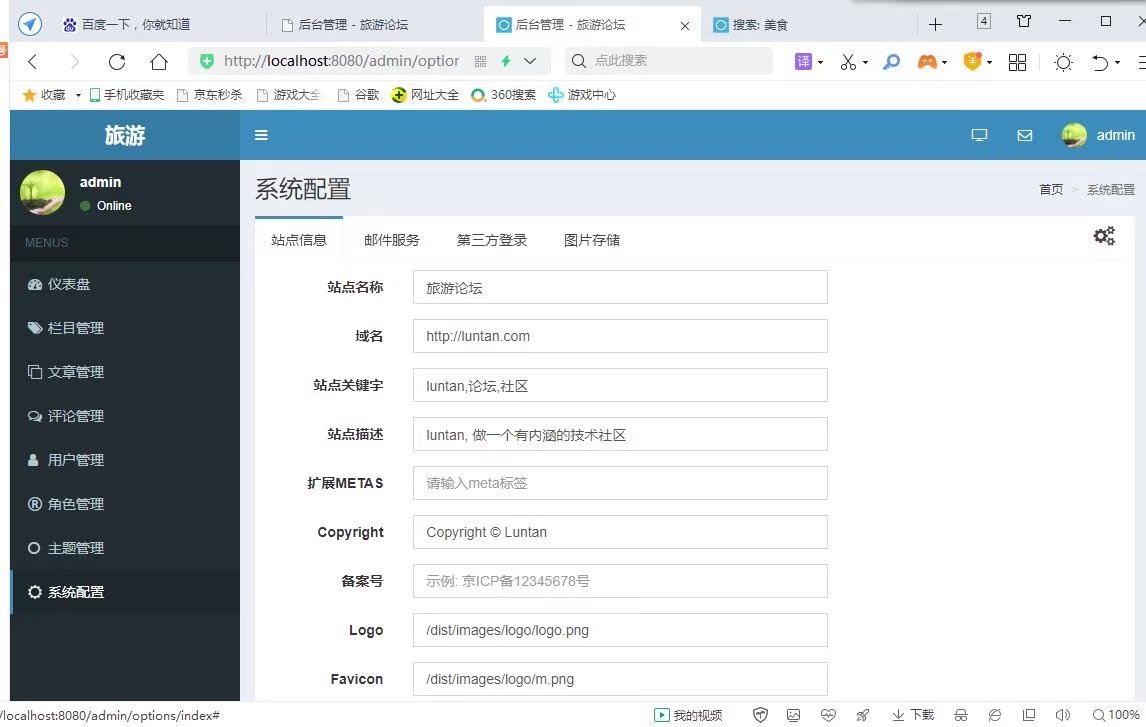Switch to the 第三方登录 tab
The image size is (1146, 727).
click(491, 240)
